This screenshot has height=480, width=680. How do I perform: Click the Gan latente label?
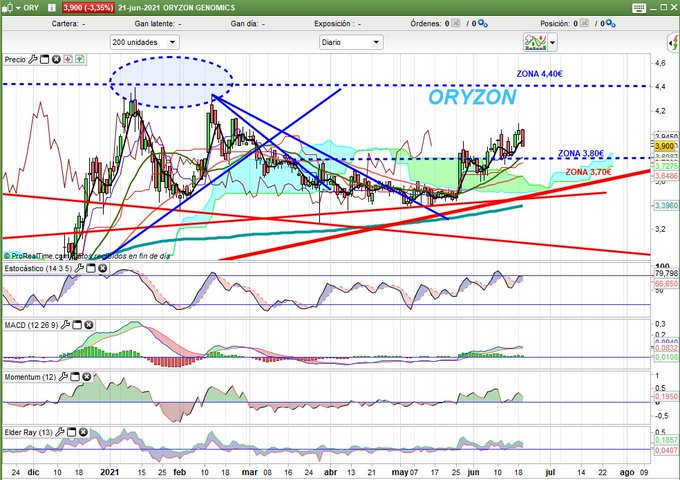click(154, 24)
